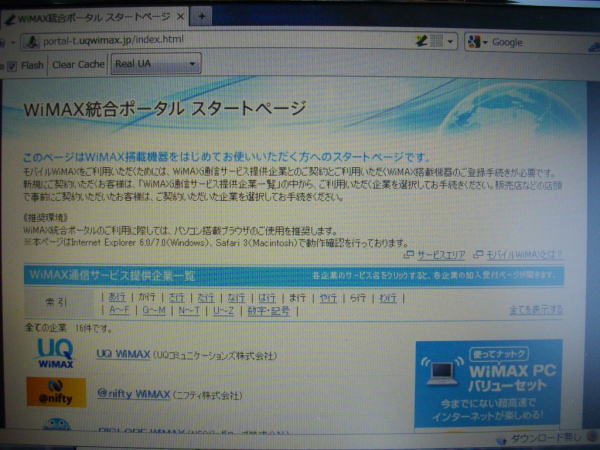600x450 pixels.
Task: Click the UQ WiMAX logo image
Action: (x=55, y=353)
